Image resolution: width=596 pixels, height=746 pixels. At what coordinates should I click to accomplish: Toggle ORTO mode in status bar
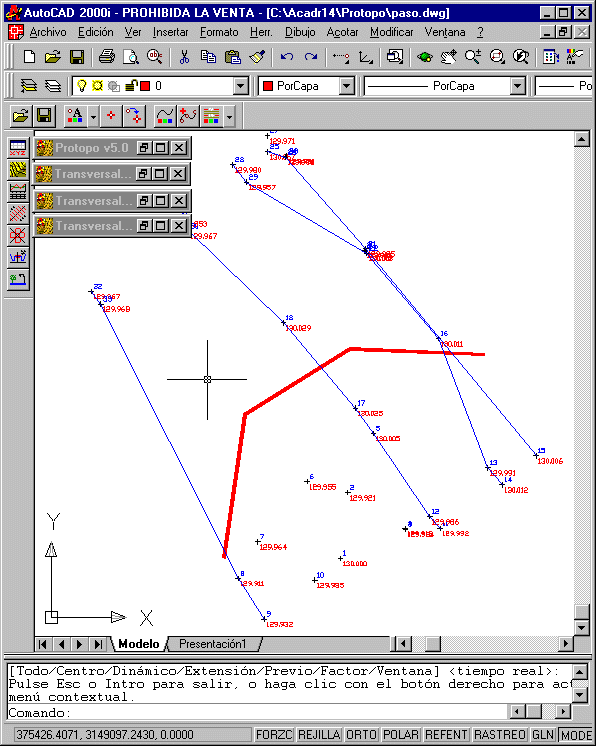tap(361, 735)
